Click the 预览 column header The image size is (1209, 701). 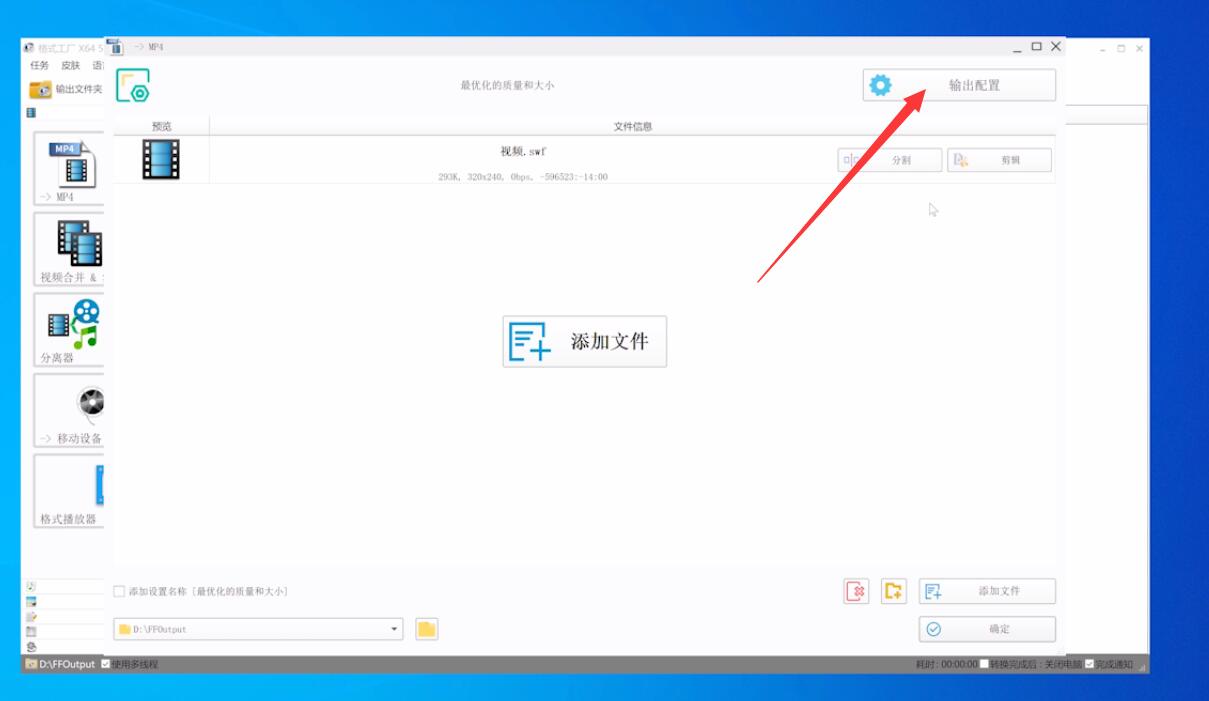point(161,126)
